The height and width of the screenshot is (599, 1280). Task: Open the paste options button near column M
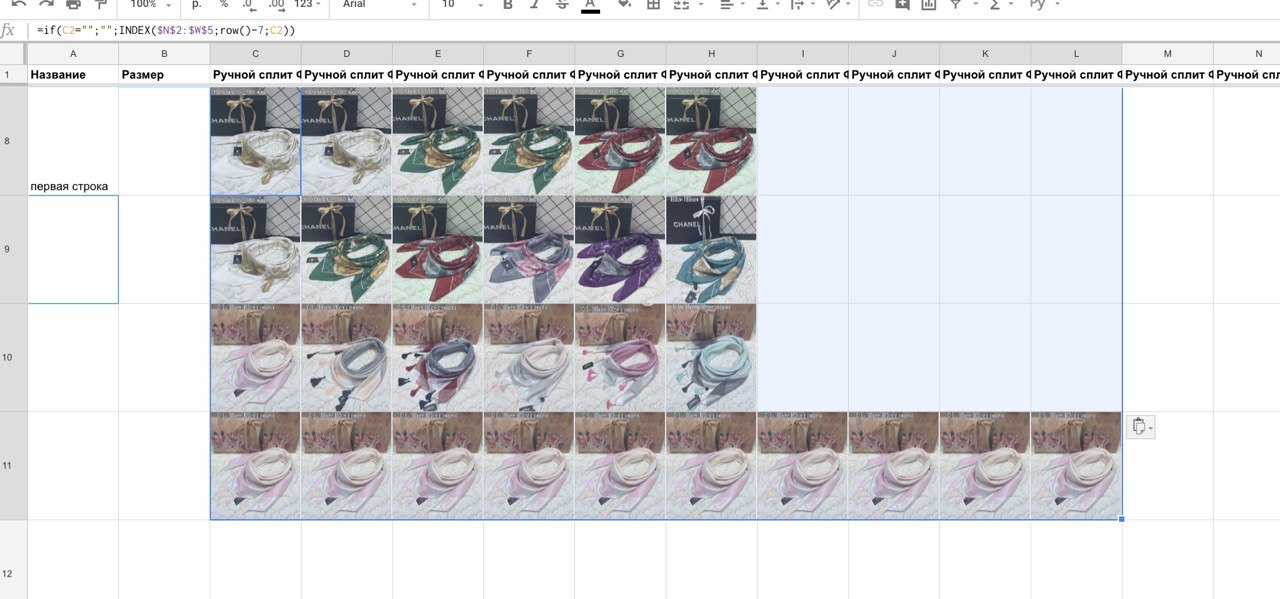1141,427
